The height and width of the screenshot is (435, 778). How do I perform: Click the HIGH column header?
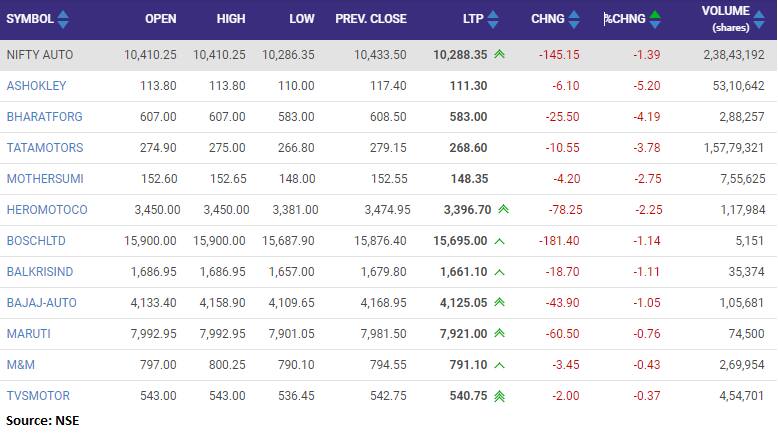point(231,19)
